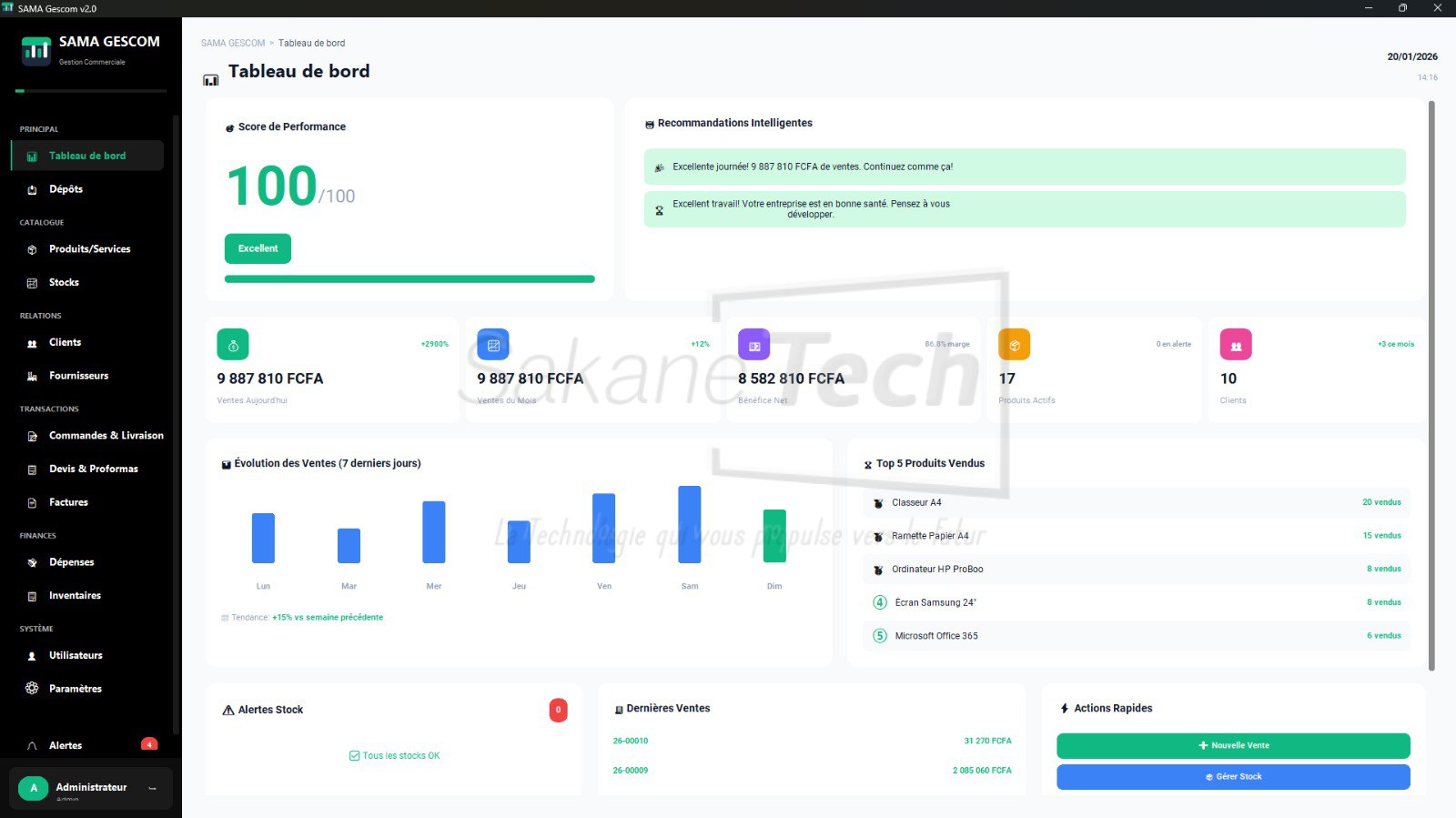Open the Dépôts menu item
Viewport: 1456px width, 818px height.
87,189
